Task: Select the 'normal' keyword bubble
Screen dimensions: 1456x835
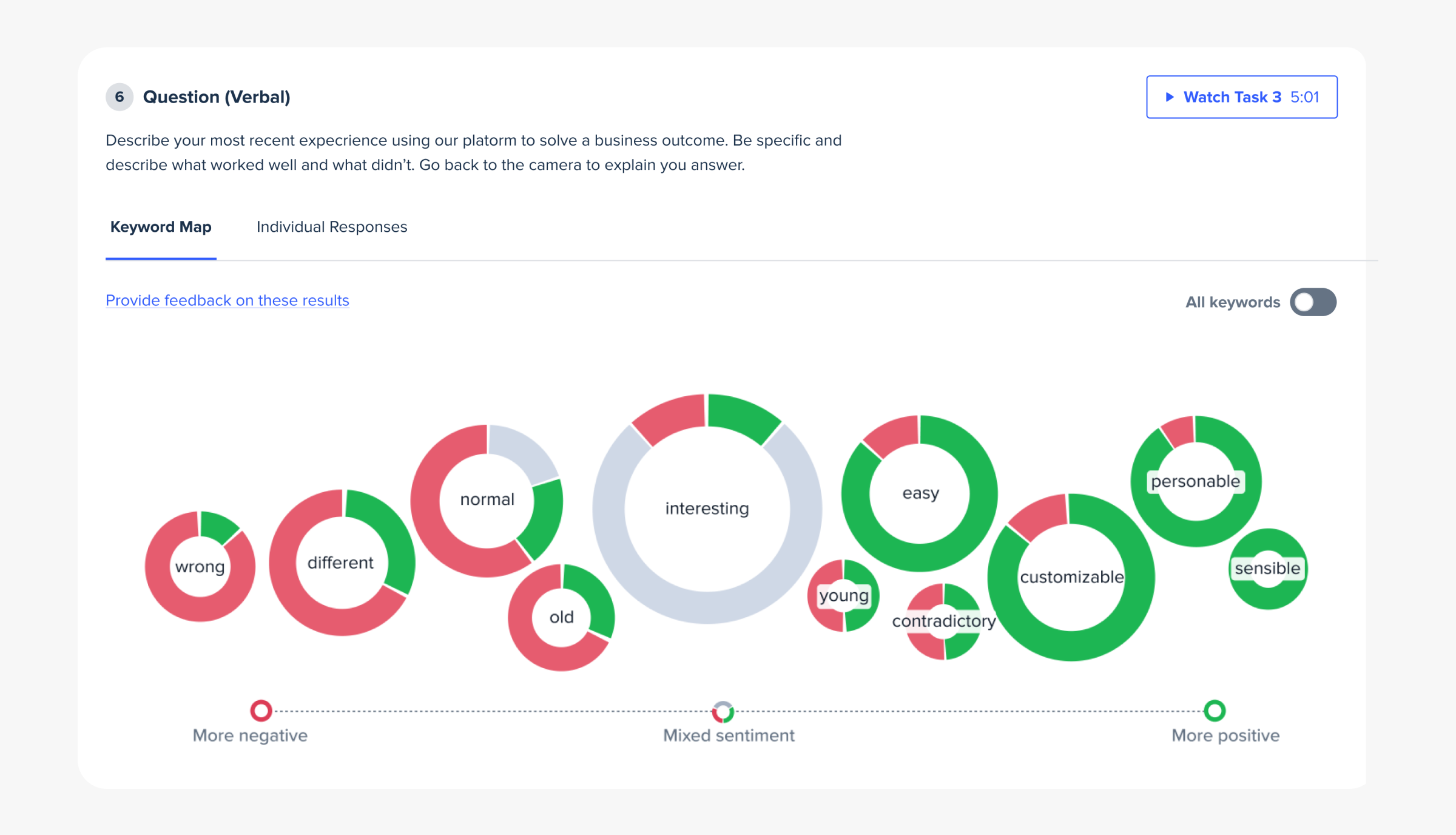Action: pos(487,499)
